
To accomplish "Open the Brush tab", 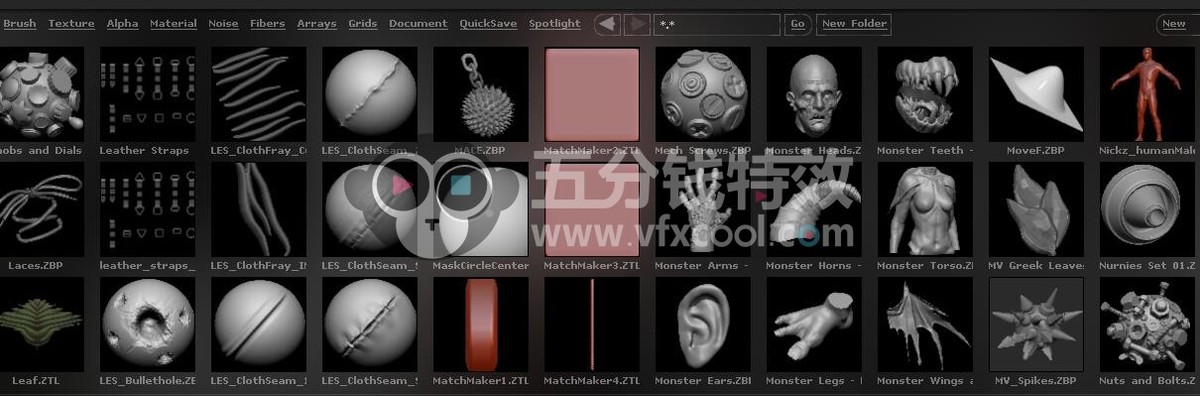I will [20, 23].
